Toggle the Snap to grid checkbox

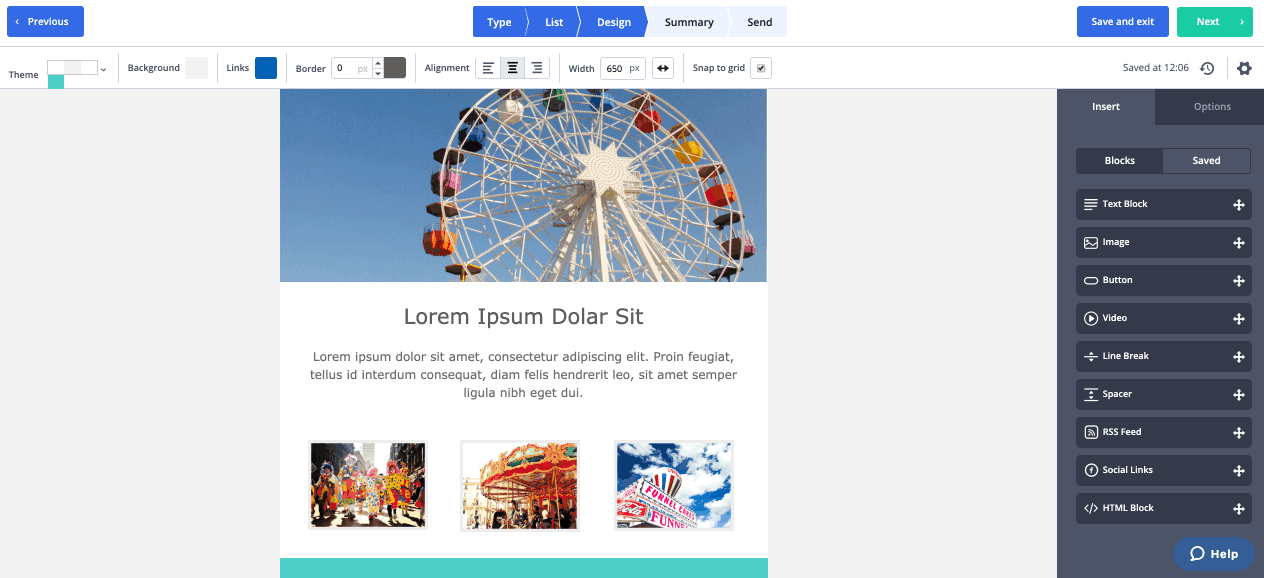[x=761, y=68]
